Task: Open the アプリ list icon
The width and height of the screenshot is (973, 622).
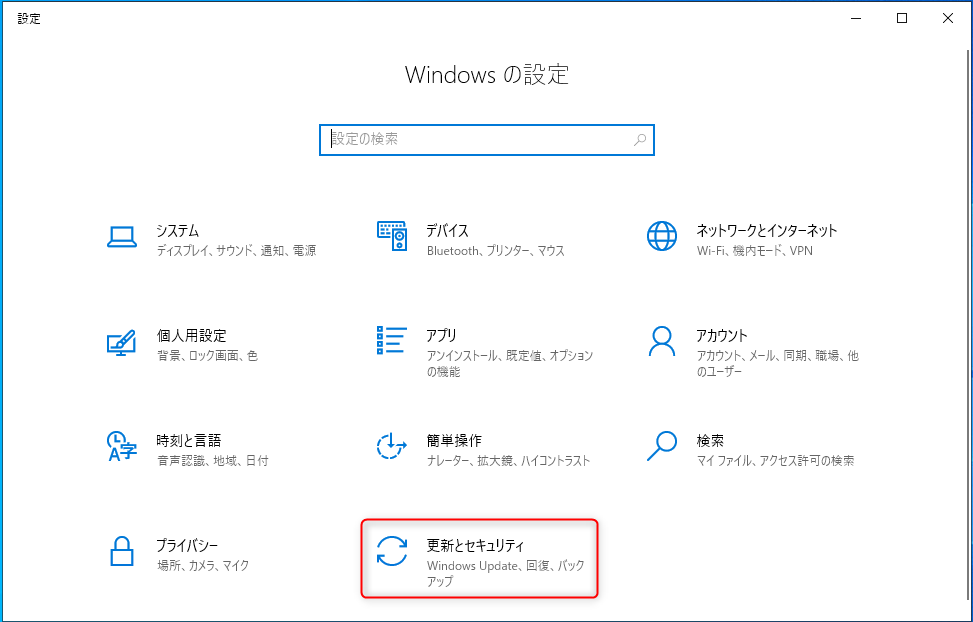Action: 391,342
